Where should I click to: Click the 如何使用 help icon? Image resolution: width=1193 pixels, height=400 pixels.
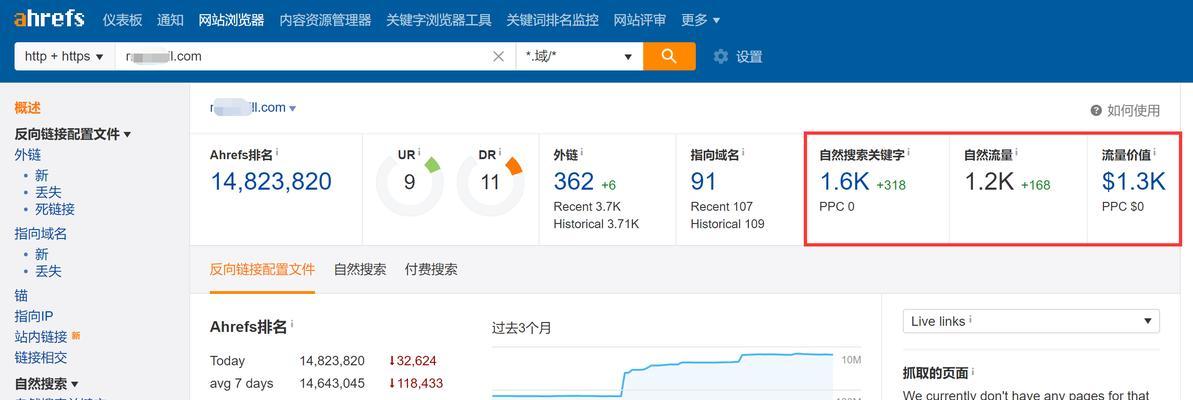pos(1096,110)
